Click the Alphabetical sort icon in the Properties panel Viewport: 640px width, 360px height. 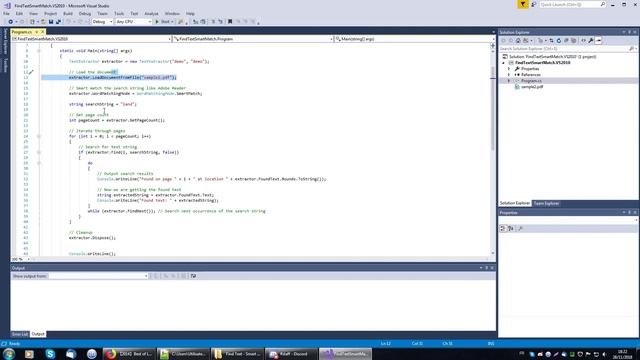(x=511, y=229)
